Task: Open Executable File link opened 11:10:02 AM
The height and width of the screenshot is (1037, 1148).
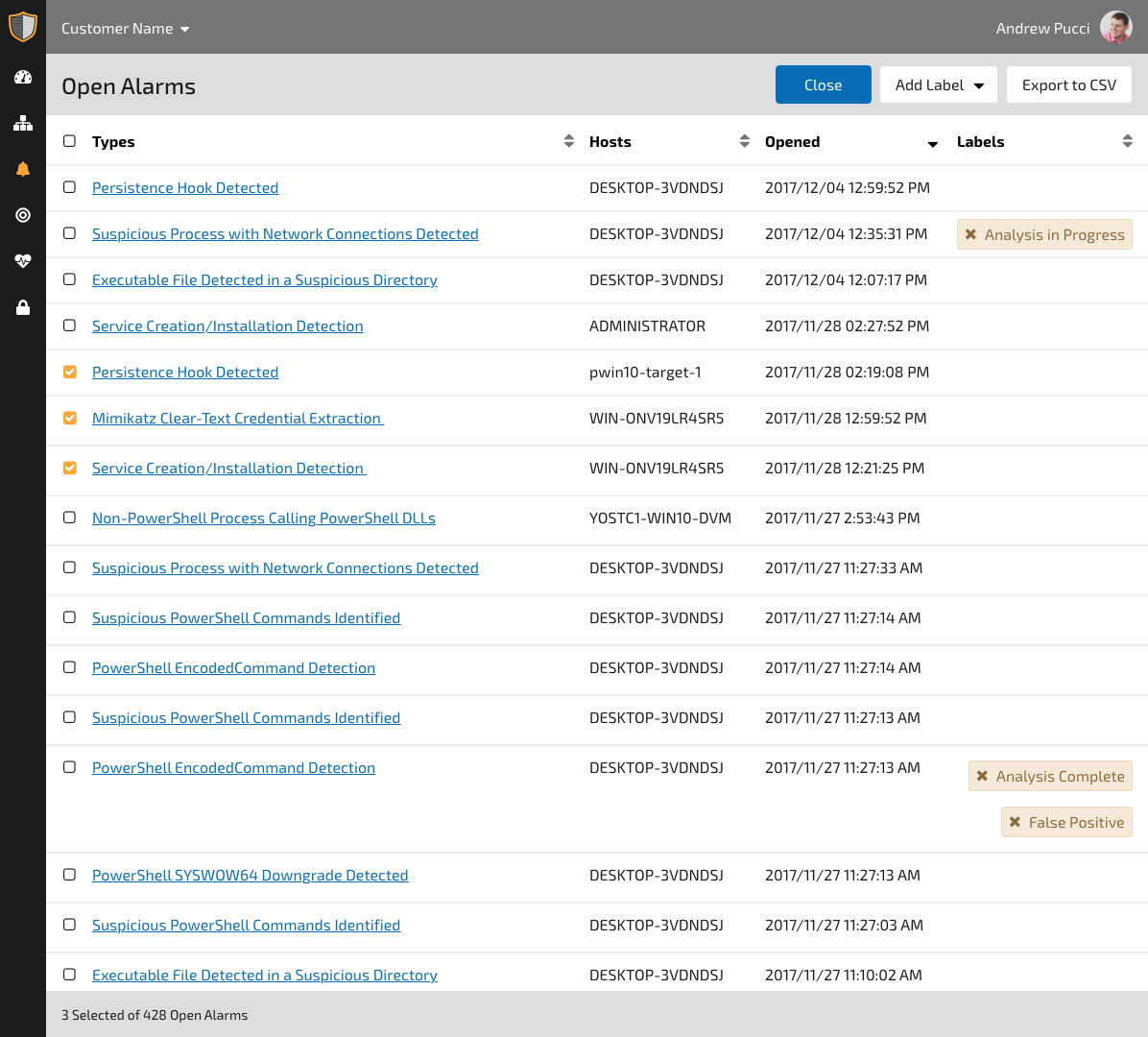Action: tap(265, 975)
